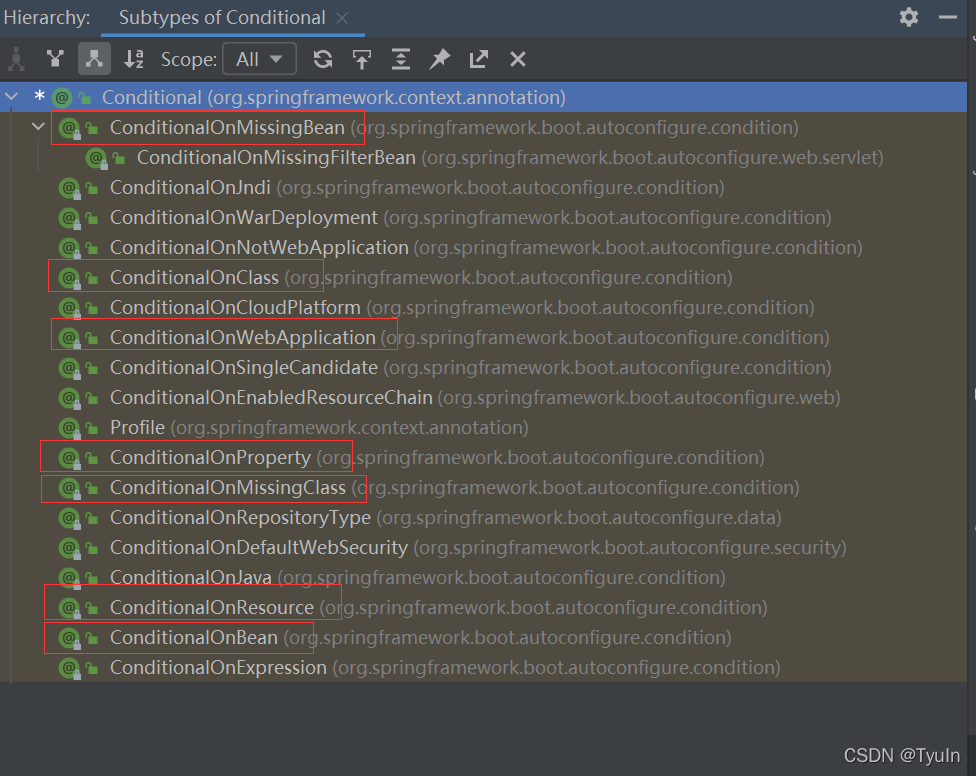The image size is (976, 776).
Task: Select ConditionalOnWarDeployment row
Action: [x=483, y=217]
